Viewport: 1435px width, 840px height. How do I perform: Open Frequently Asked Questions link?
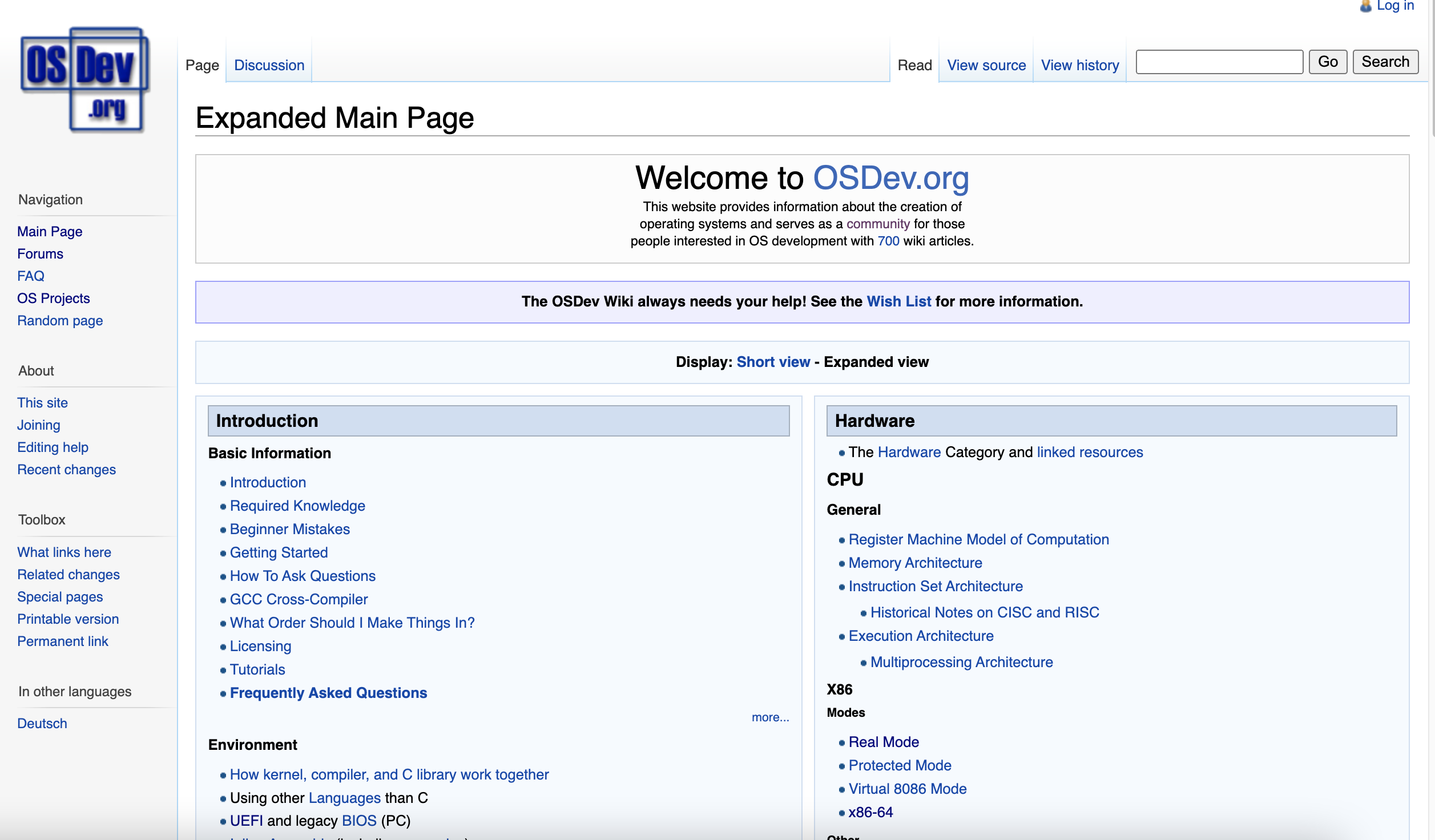328,693
